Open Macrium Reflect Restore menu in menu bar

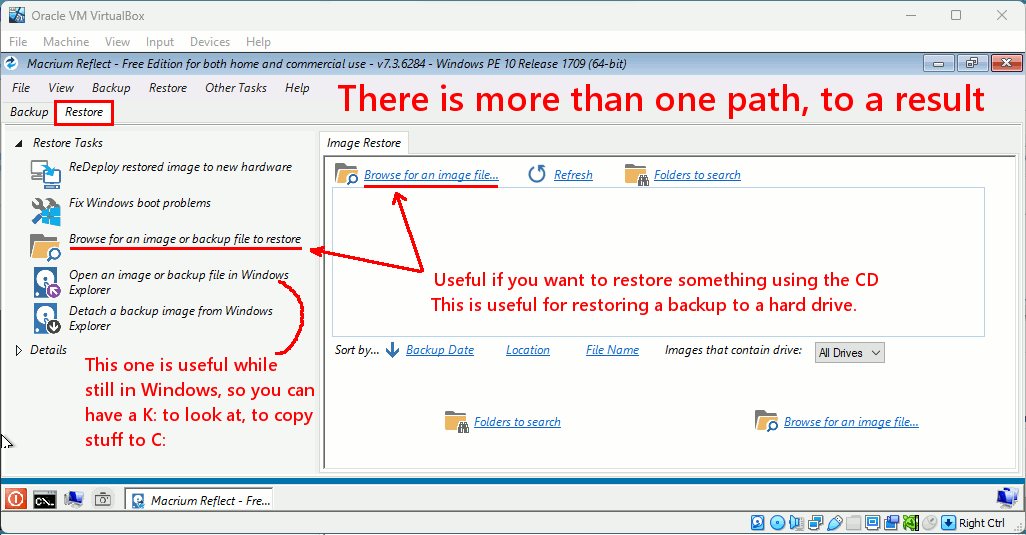(168, 88)
